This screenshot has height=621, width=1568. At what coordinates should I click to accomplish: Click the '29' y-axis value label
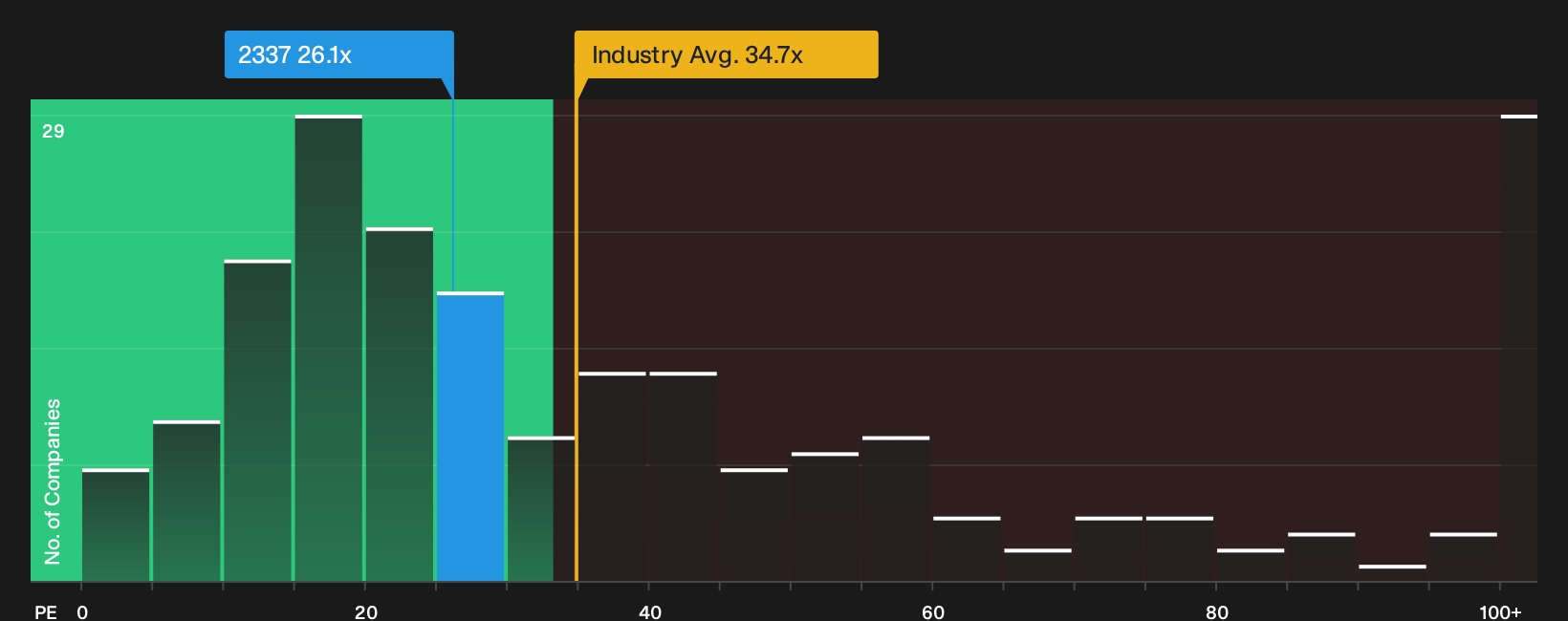[54, 131]
